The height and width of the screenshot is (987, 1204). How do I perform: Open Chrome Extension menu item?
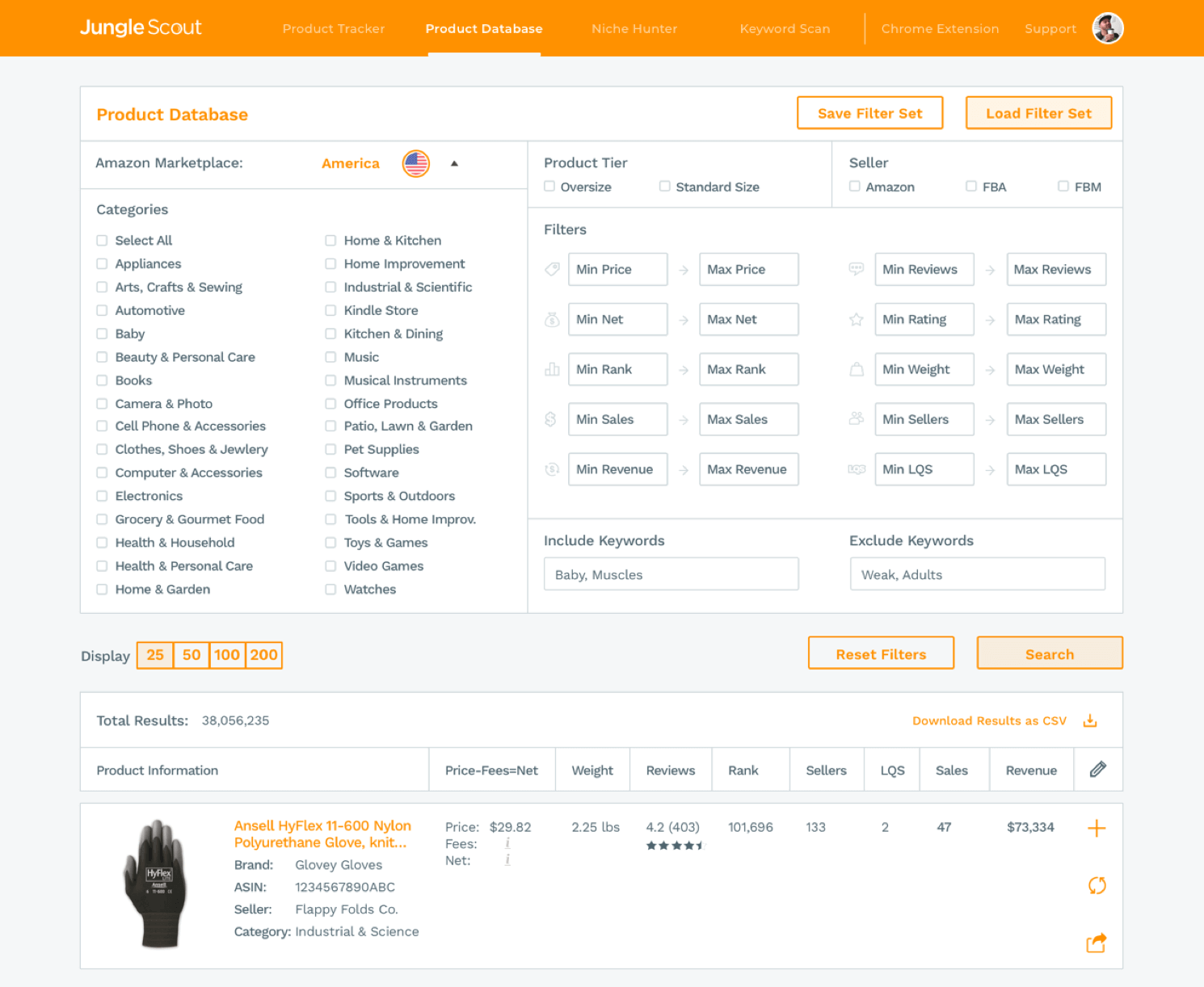(x=940, y=28)
